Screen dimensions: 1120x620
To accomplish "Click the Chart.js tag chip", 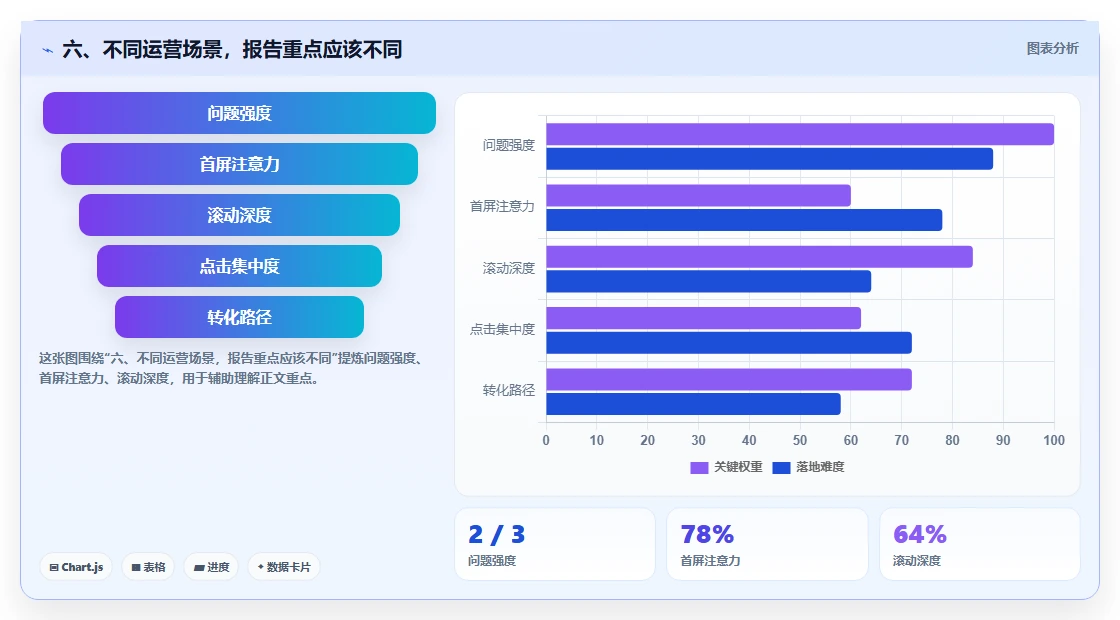I will point(76,567).
